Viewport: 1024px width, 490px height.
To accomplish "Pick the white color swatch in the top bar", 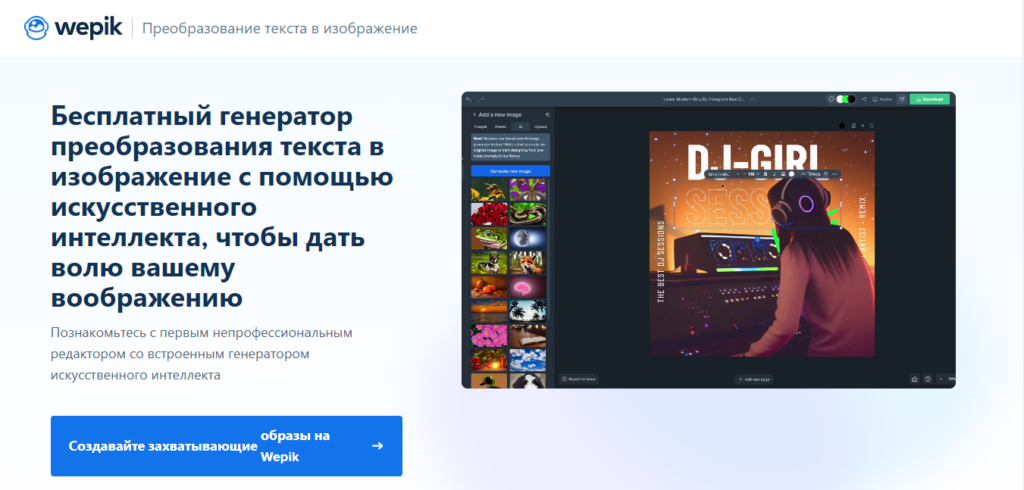I will point(840,99).
